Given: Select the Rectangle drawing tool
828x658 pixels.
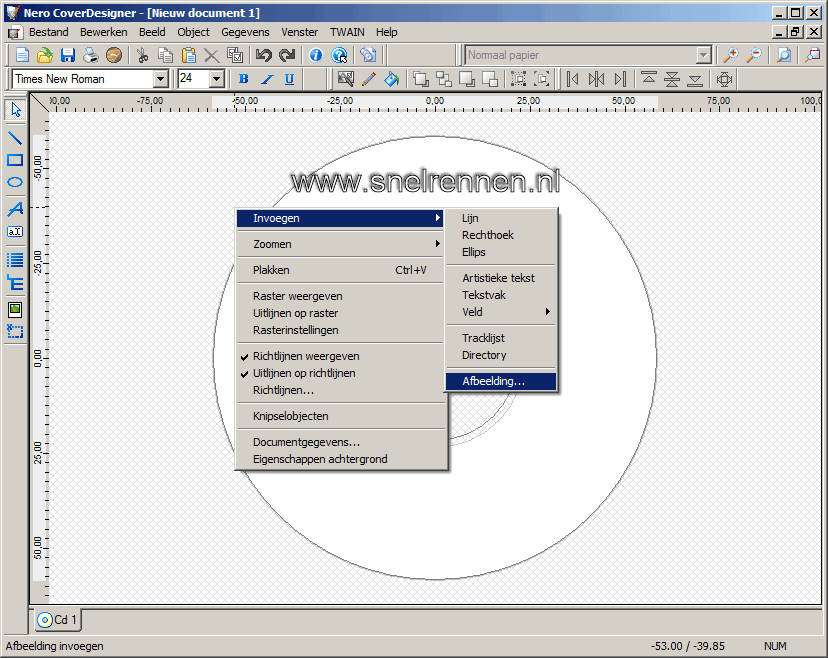Looking at the screenshot, I should (x=15, y=160).
